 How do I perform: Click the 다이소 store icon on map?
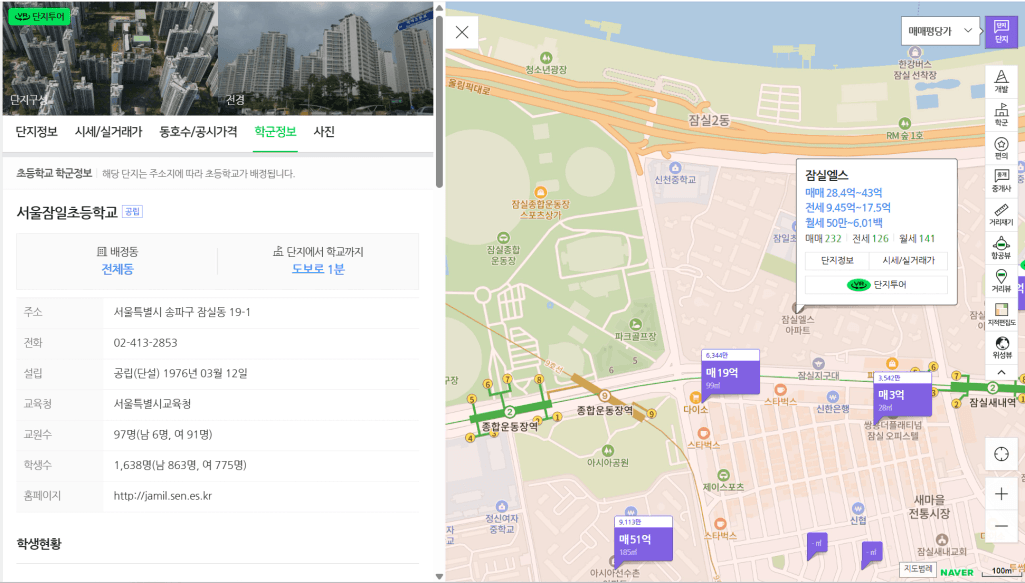(695, 397)
